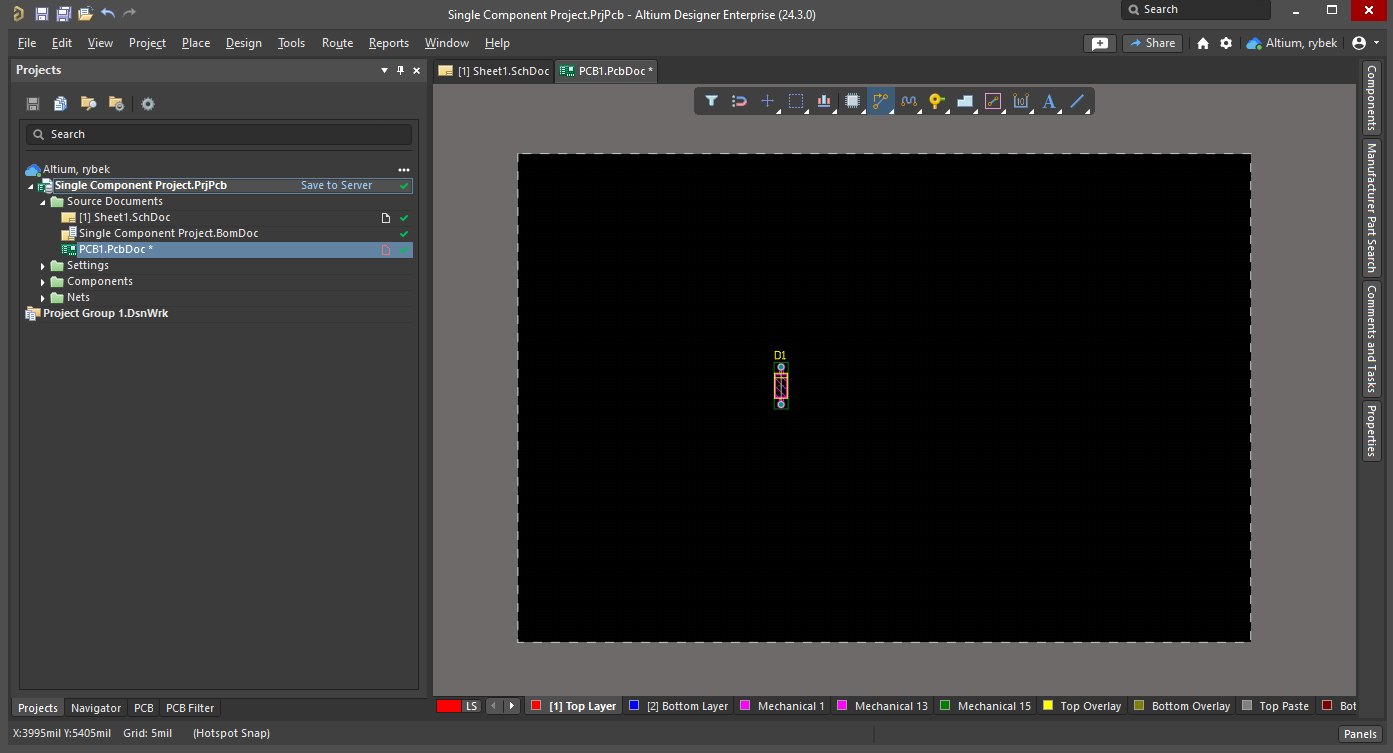This screenshot has width=1393, height=753.
Task: Click the project options folder-gear icon
Action: coord(116,103)
